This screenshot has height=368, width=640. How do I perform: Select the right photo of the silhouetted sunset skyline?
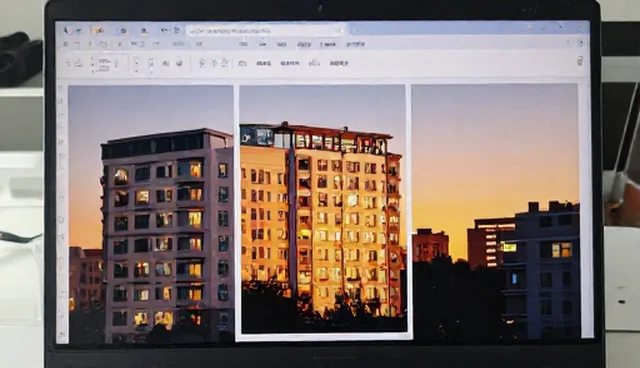coord(495,212)
